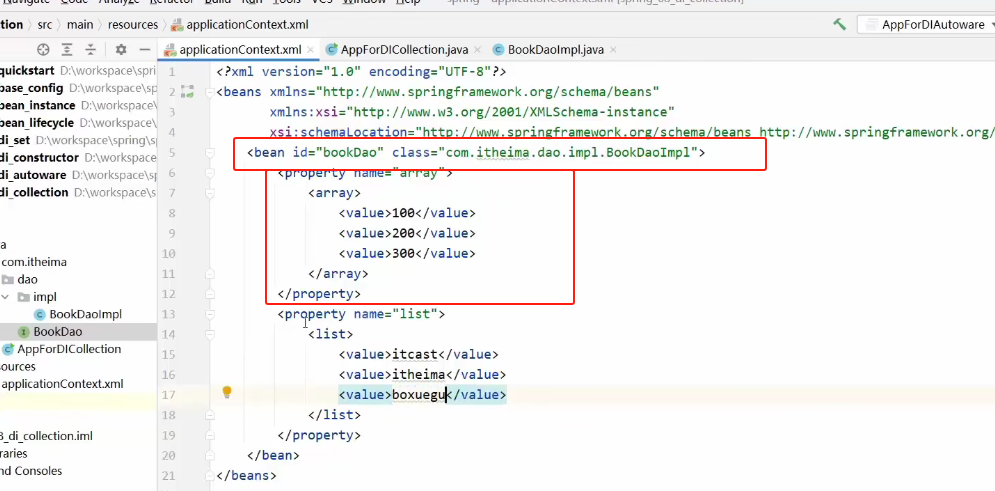Collapse the bean tag fold on line 5
The height and width of the screenshot is (491, 995).
click(x=210, y=153)
